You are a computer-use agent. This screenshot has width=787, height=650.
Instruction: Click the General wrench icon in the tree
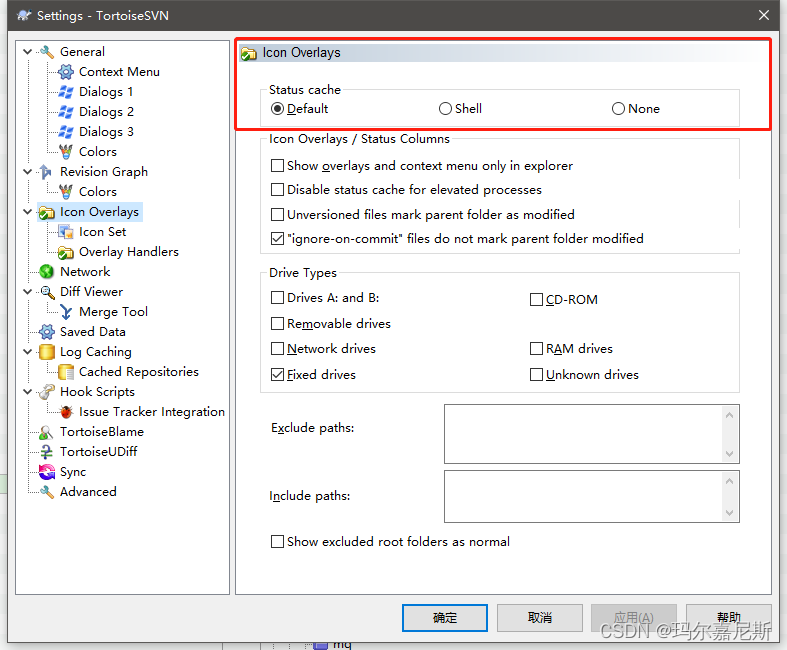47,52
